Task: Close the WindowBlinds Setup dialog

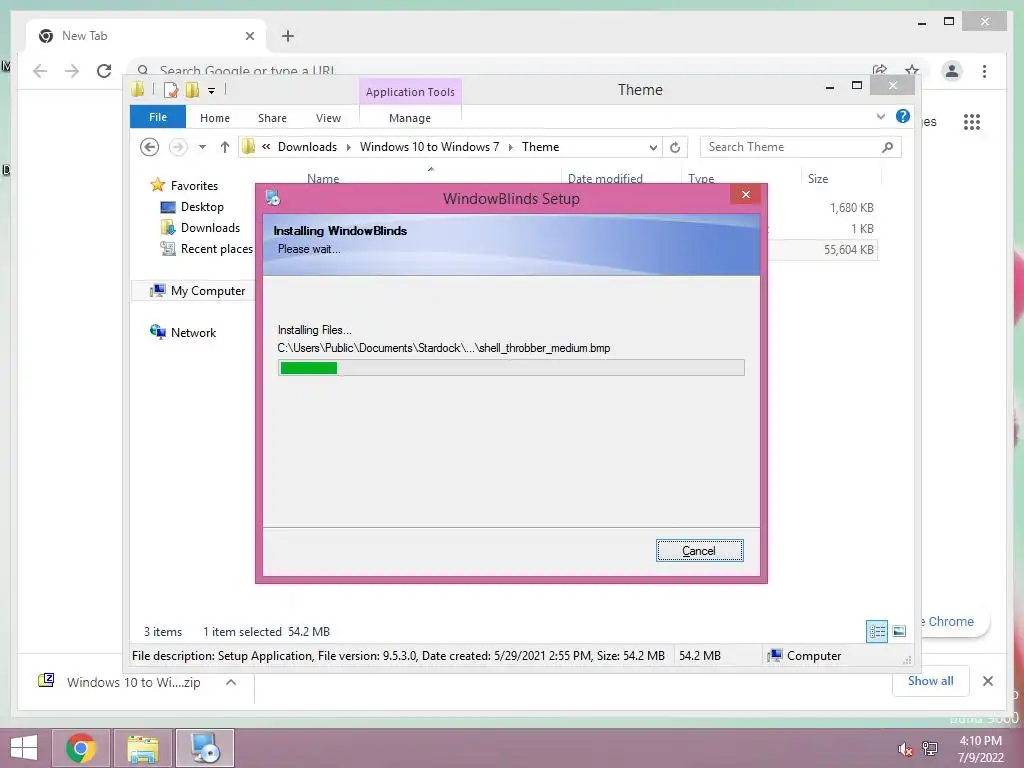Action: [746, 195]
